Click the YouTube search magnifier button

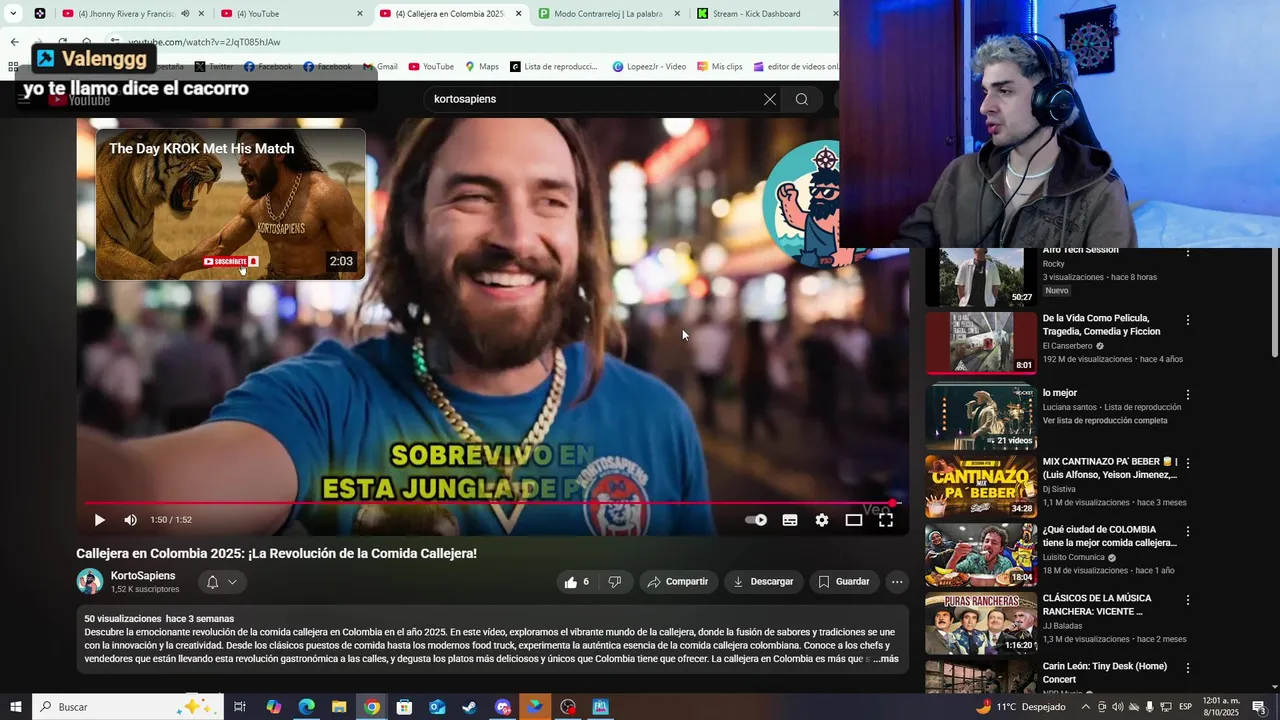(x=802, y=99)
